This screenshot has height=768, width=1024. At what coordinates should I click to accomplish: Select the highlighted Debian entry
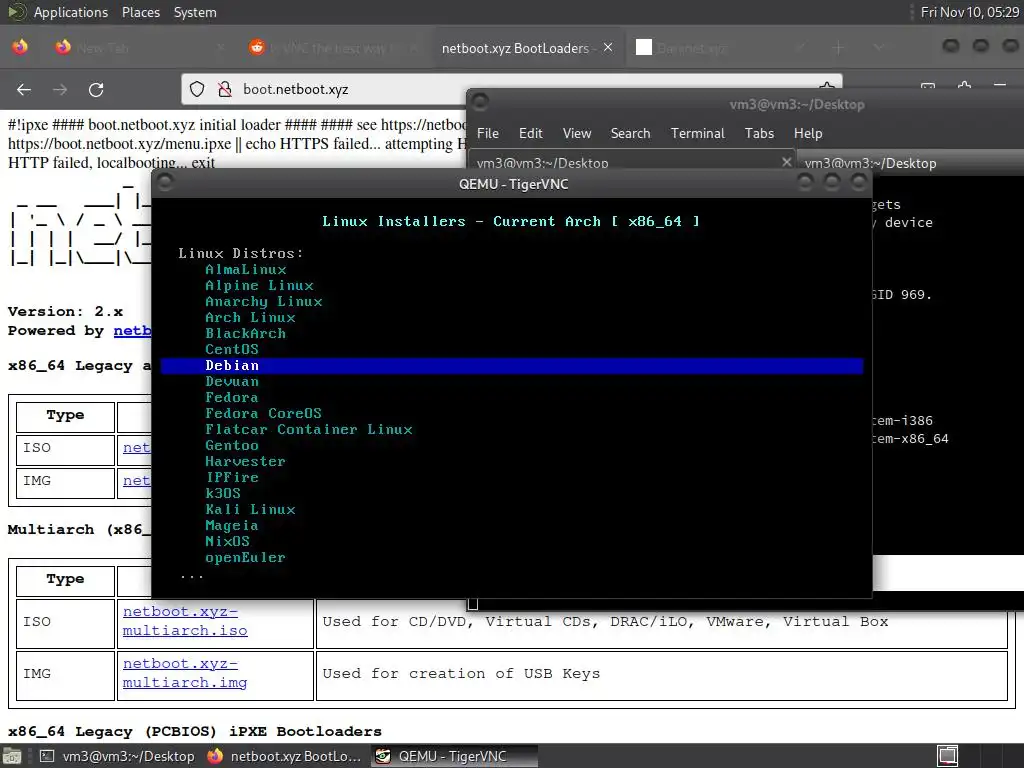click(x=512, y=366)
